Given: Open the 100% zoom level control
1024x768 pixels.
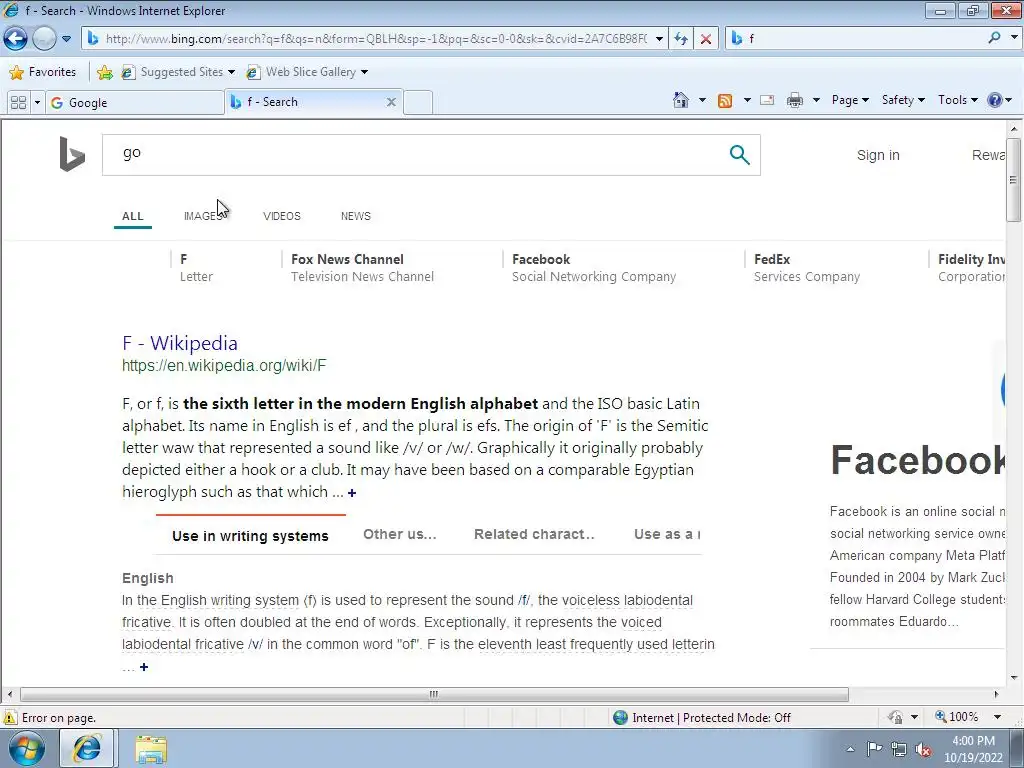Looking at the screenshot, I should (968, 717).
